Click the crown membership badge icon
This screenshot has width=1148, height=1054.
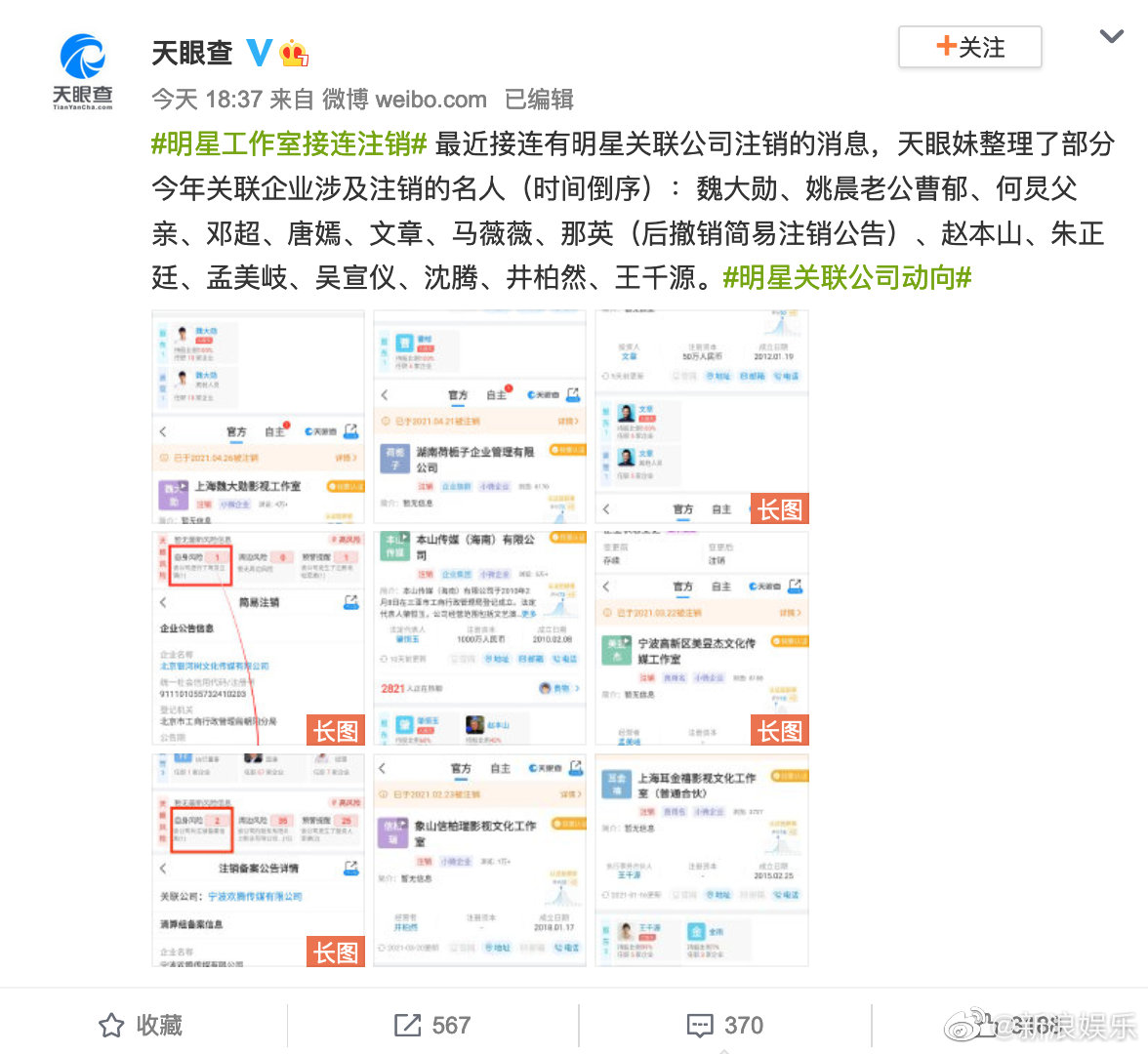[x=294, y=53]
